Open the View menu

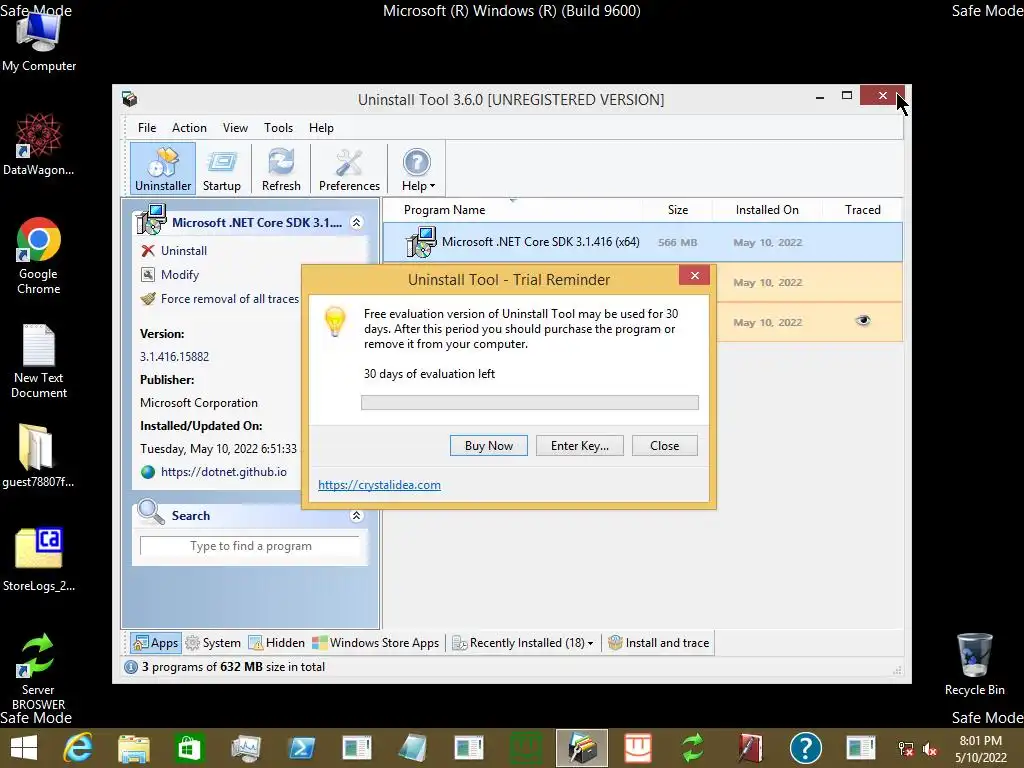coord(235,128)
